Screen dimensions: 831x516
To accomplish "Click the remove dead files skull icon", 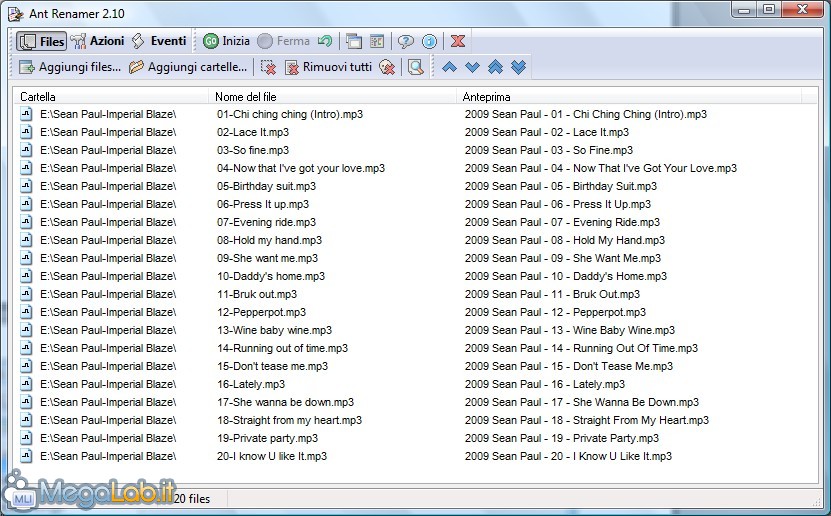I will 387,67.
